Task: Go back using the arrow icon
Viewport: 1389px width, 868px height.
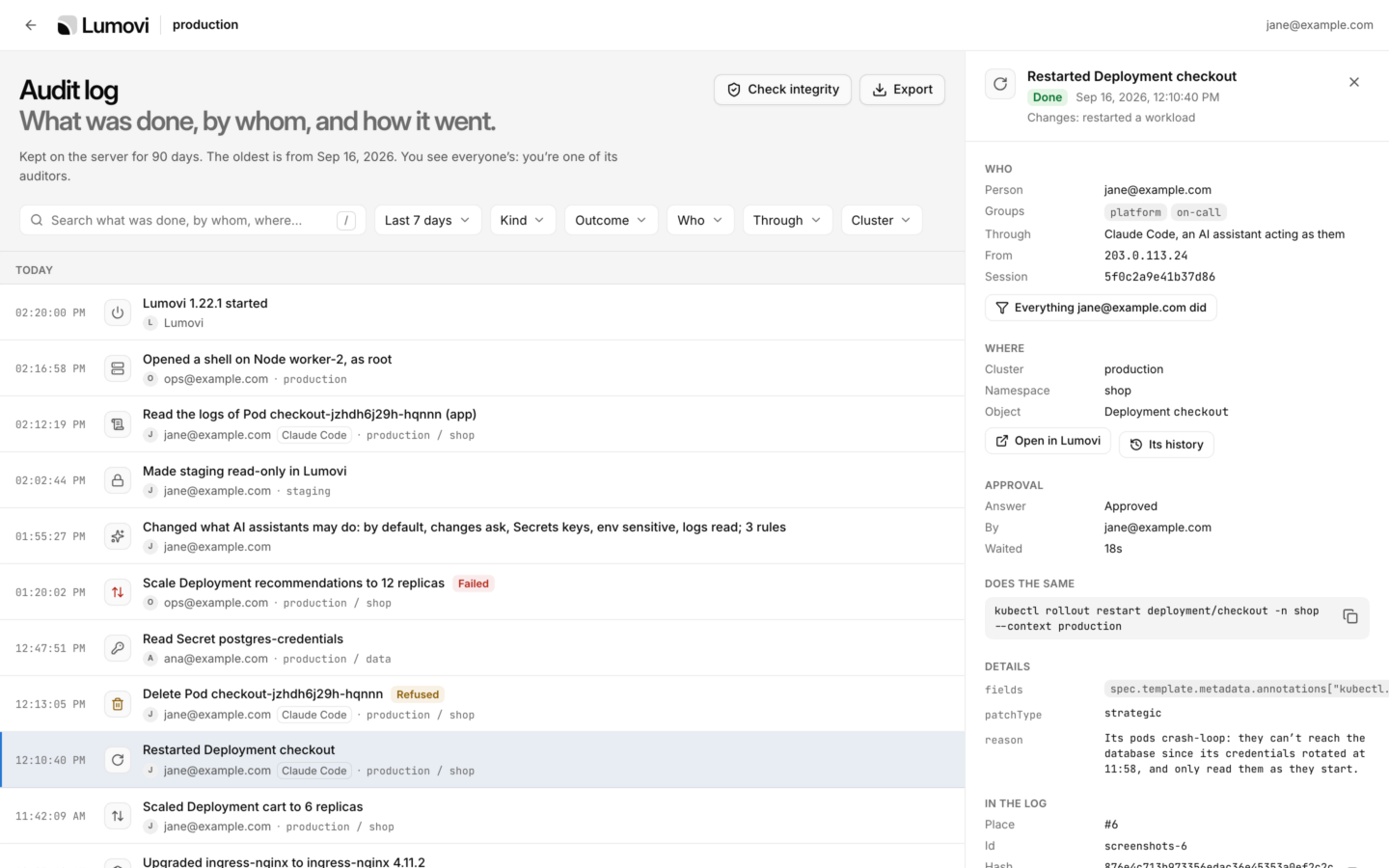Action: coord(31,25)
